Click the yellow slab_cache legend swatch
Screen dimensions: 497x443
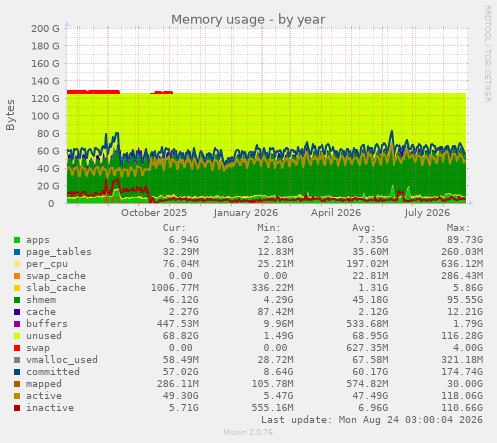17,288
